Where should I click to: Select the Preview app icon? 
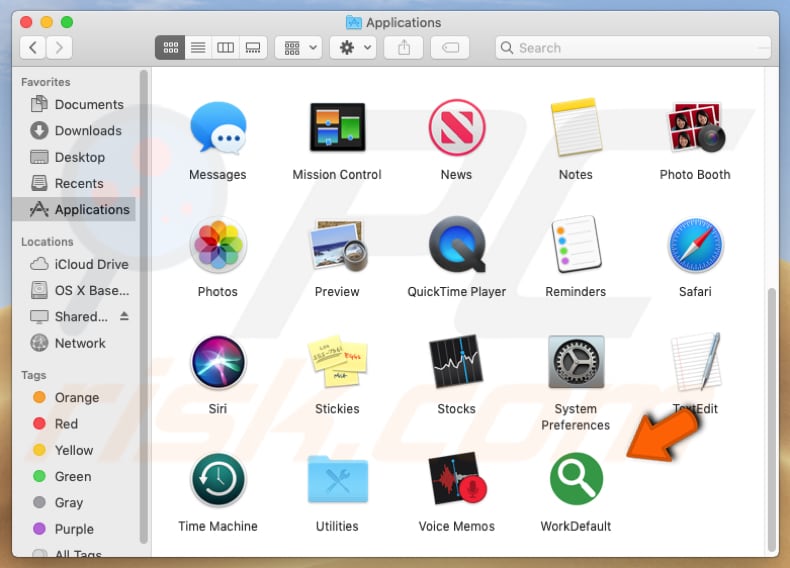click(338, 245)
